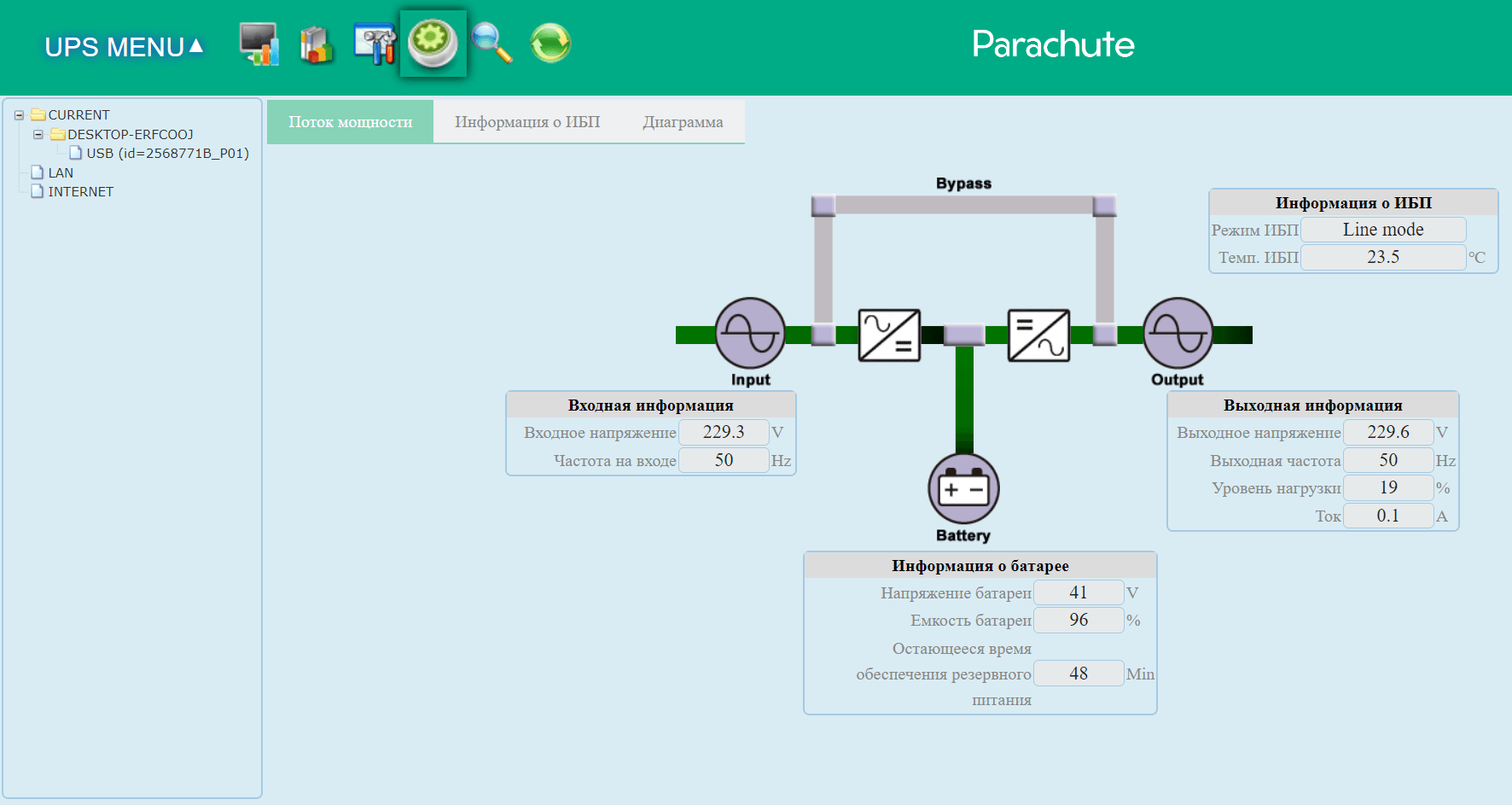Click the green refresh arrows icon
Viewport: 1512px width, 805px height.
click(x=550, y=43)
